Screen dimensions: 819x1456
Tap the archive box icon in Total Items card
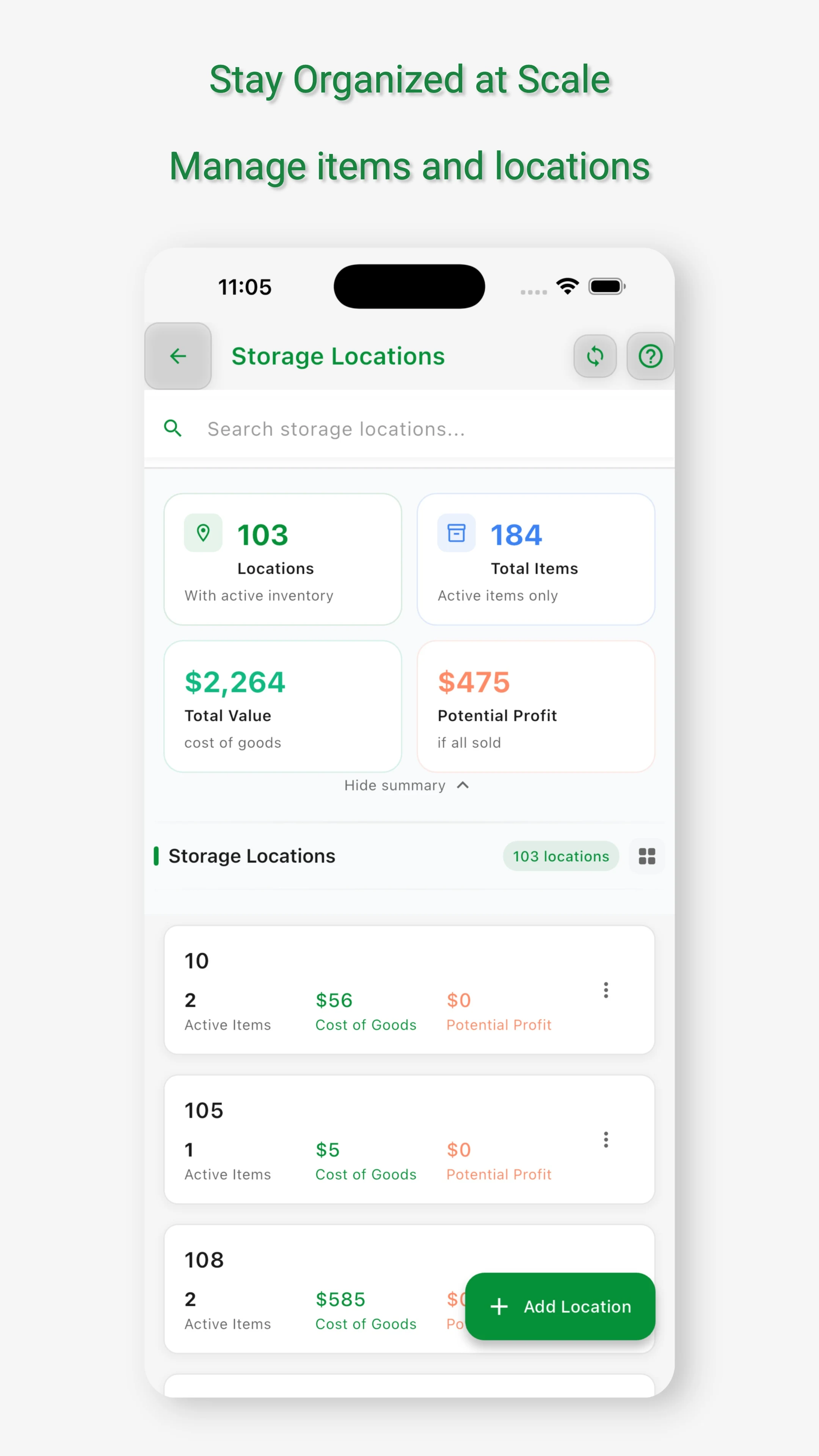(x=456, y=532)
